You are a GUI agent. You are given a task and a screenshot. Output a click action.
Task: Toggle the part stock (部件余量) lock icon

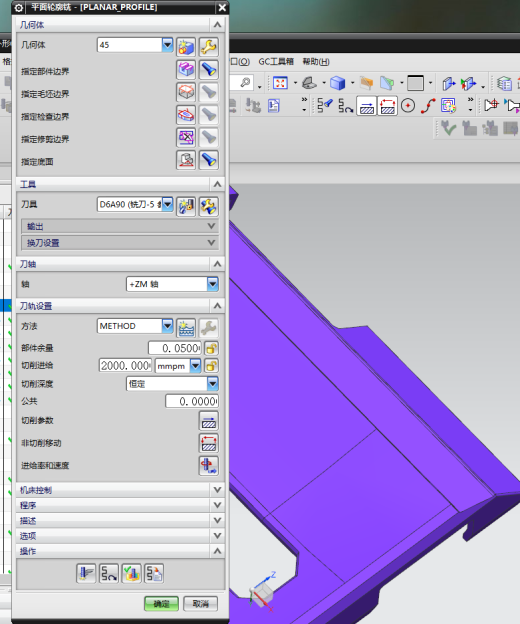(211, 348)
